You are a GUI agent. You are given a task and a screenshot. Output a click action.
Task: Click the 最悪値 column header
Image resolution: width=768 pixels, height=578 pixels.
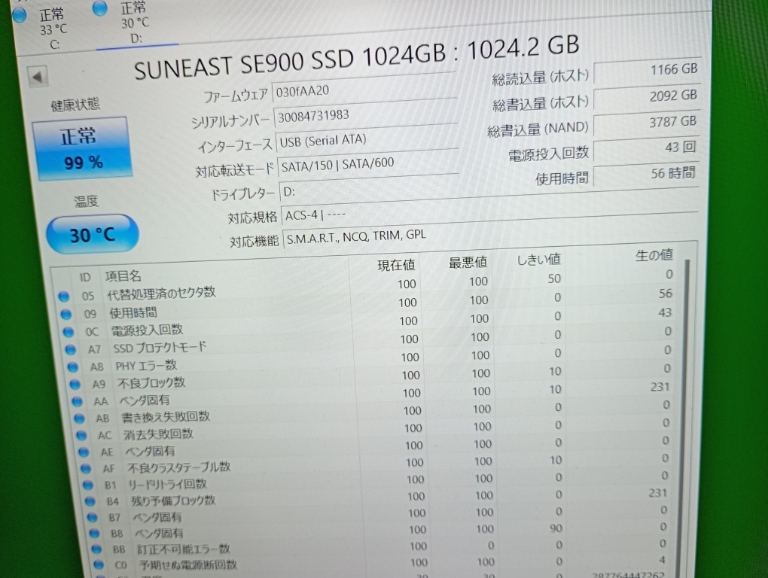coord(468,262)
